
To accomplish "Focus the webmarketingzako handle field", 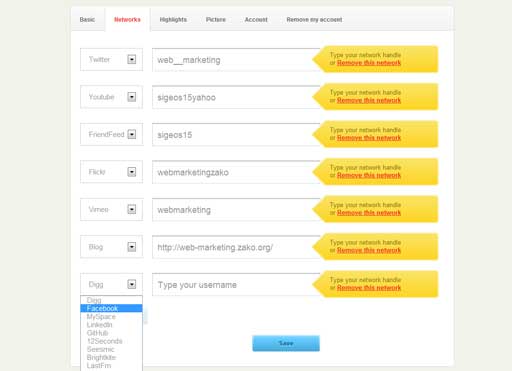I will tap(236, 172).
